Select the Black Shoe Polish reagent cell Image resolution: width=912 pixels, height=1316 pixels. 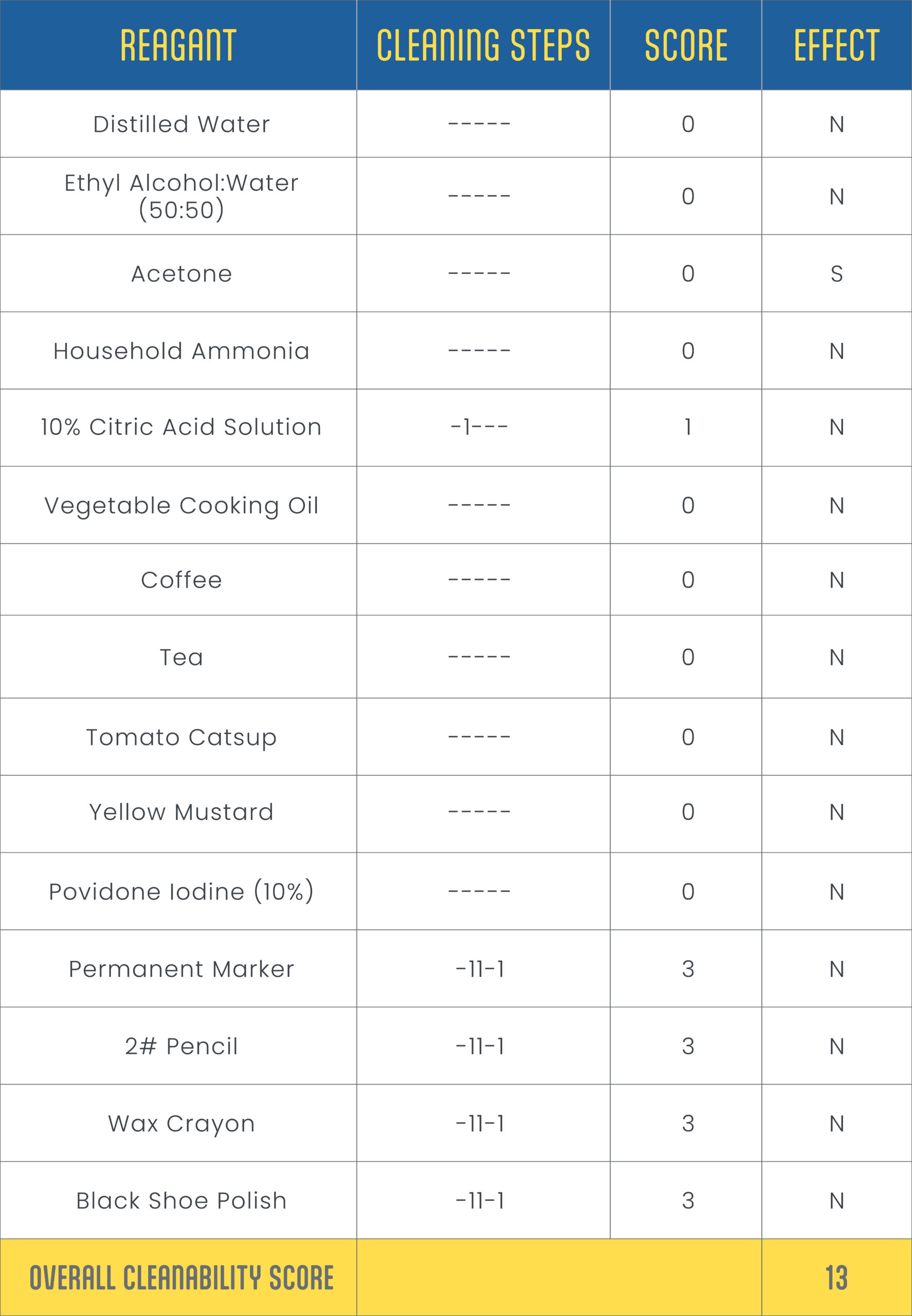181,1200
